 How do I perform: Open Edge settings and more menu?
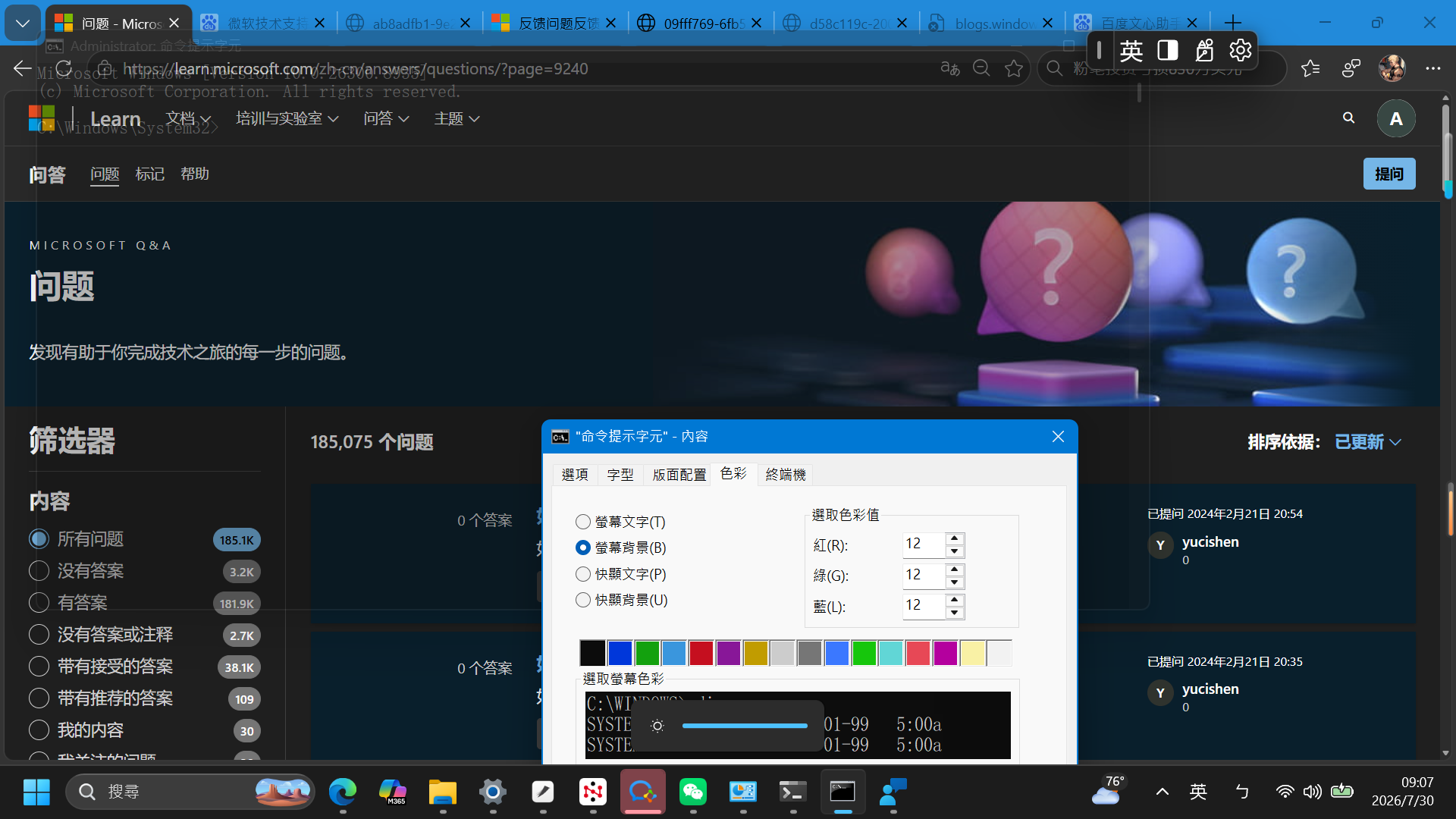click(x=1432, y=68)
